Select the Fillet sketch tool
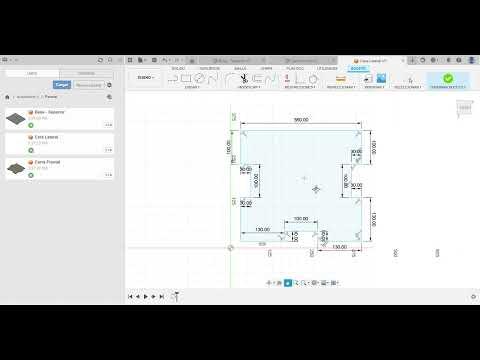480x360 pixels. (x=231, y=79)
